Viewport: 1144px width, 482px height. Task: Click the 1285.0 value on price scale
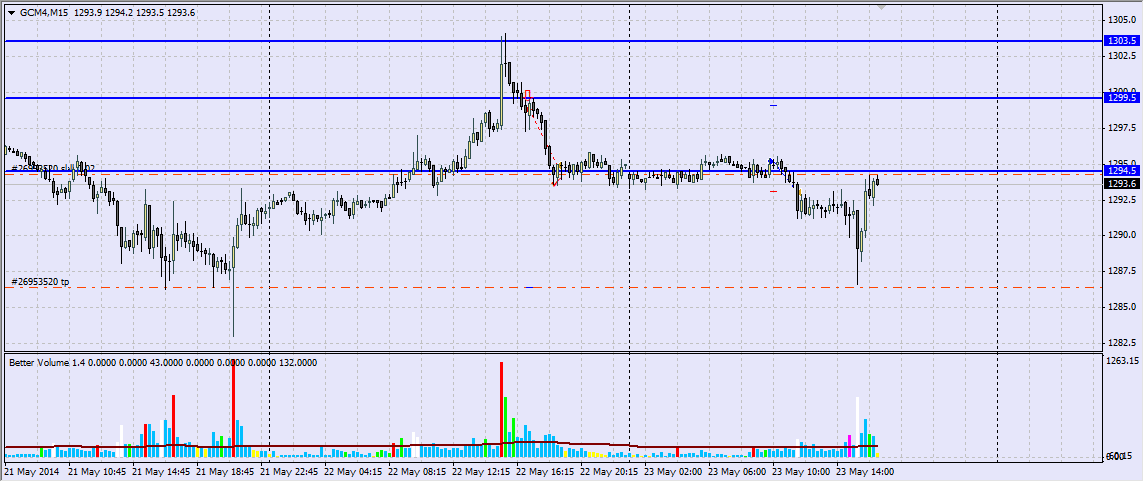point(1122,306)
